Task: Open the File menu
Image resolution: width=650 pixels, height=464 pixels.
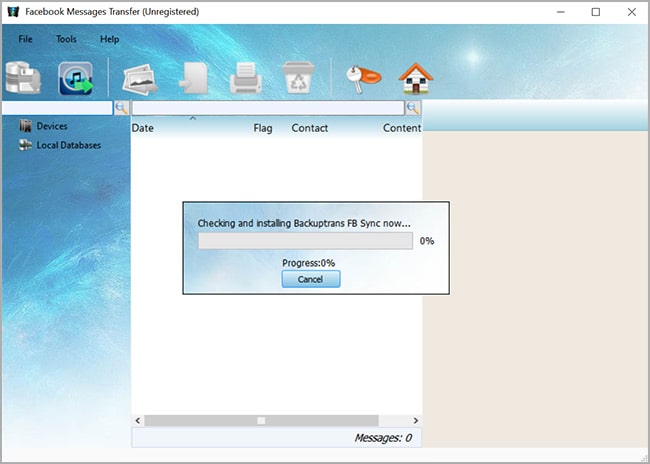Action: tap(25, 39)
